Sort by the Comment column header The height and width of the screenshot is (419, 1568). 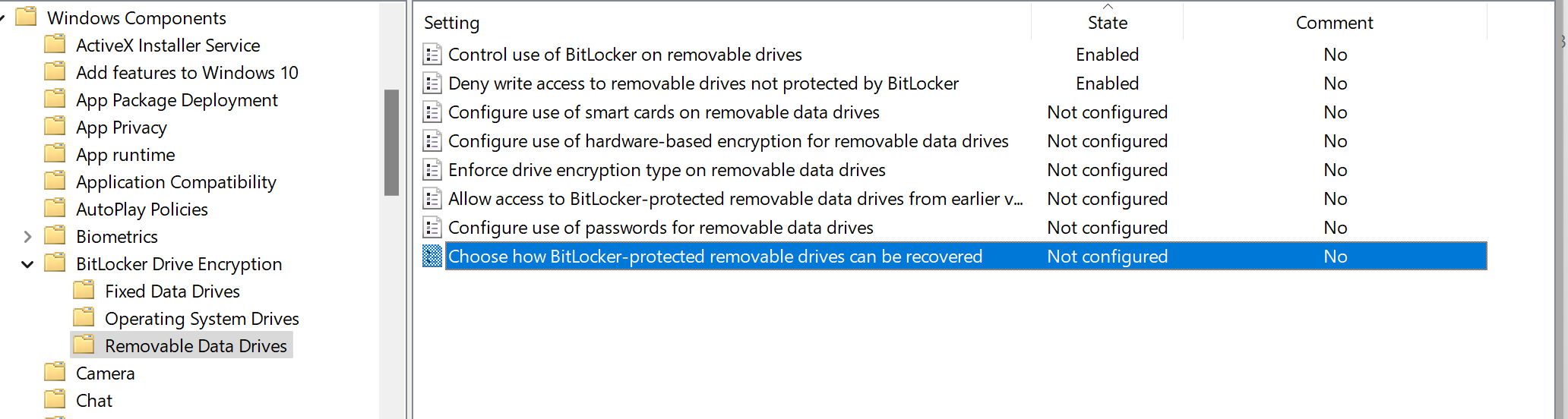point(1334,23)
